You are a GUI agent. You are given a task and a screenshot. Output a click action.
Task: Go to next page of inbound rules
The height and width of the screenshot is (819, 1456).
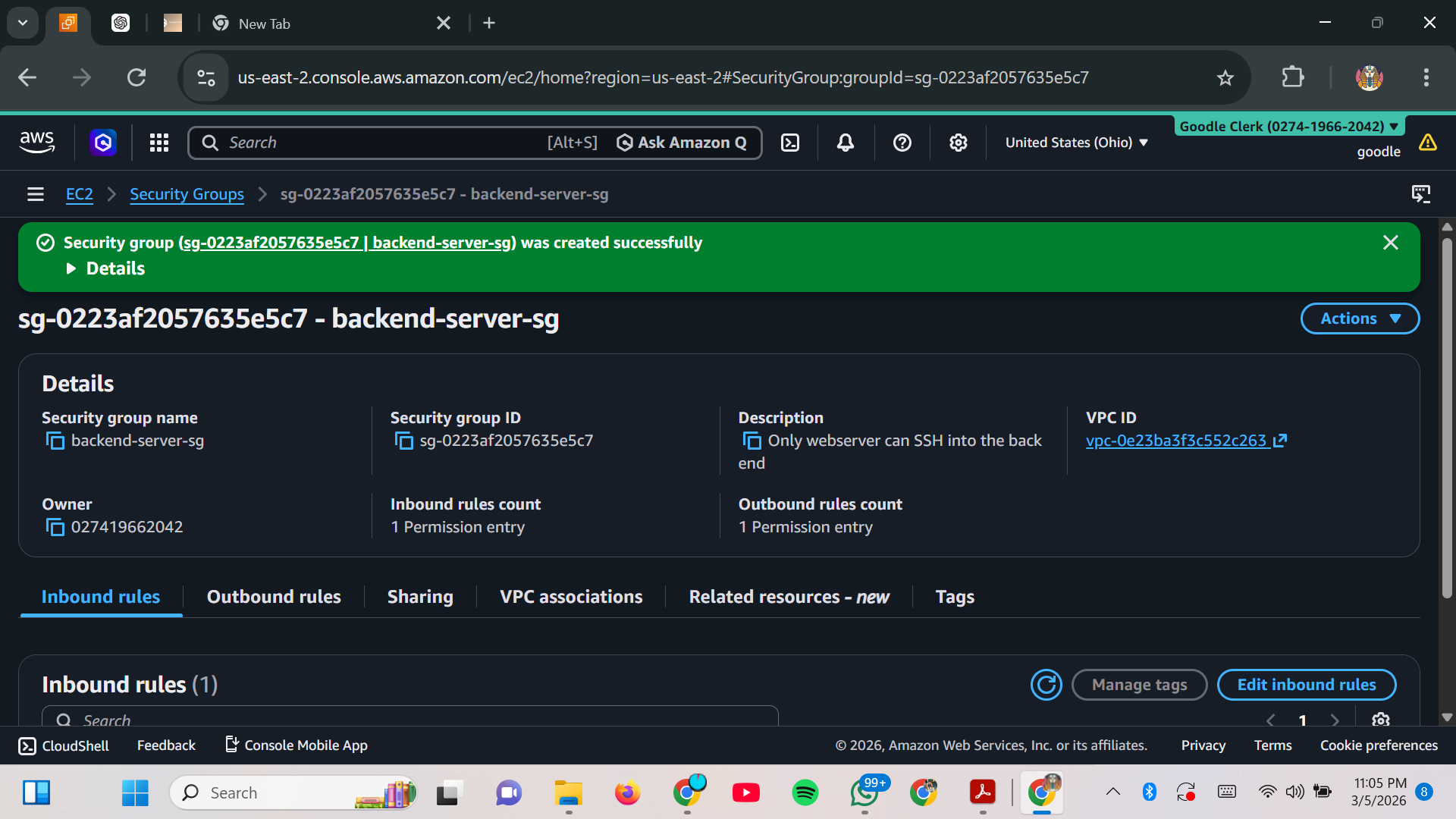point(1335,720)
